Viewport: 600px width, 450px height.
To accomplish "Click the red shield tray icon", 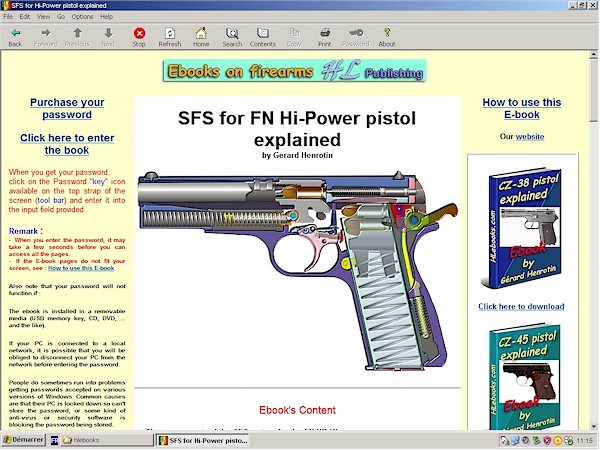I will (x=547, y=440).
